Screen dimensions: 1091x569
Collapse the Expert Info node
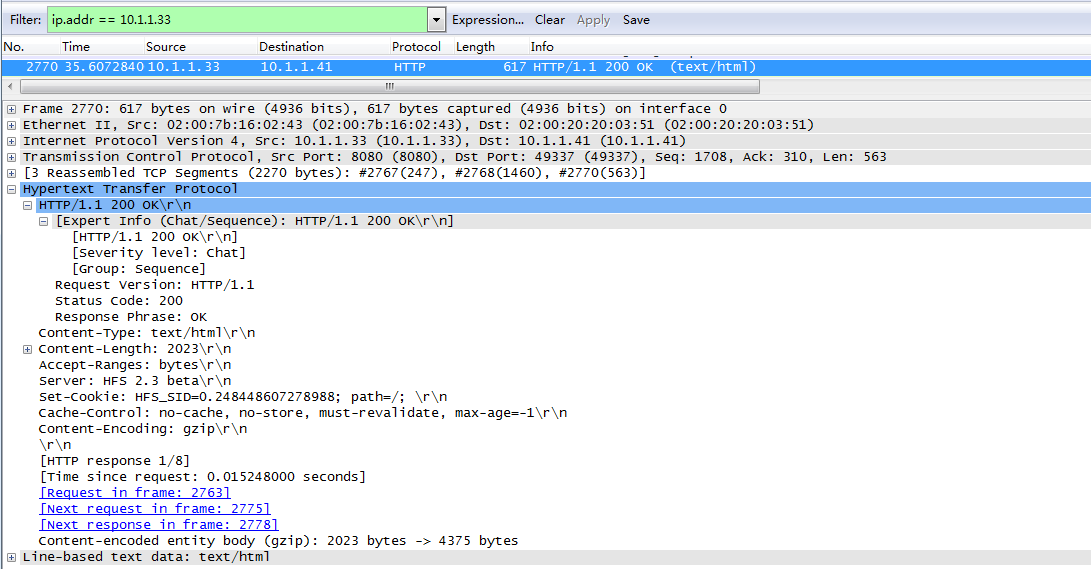pos(43,221)
